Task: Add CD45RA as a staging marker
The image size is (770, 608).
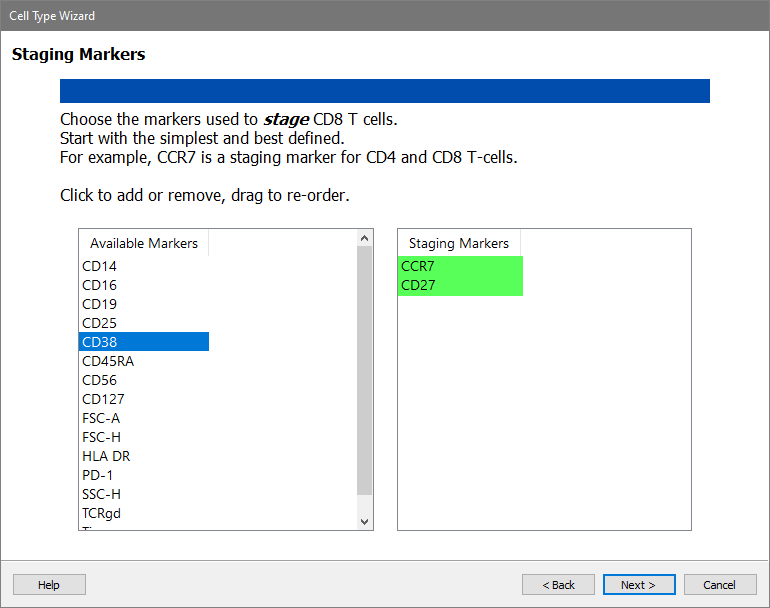Action: (107, 361)
